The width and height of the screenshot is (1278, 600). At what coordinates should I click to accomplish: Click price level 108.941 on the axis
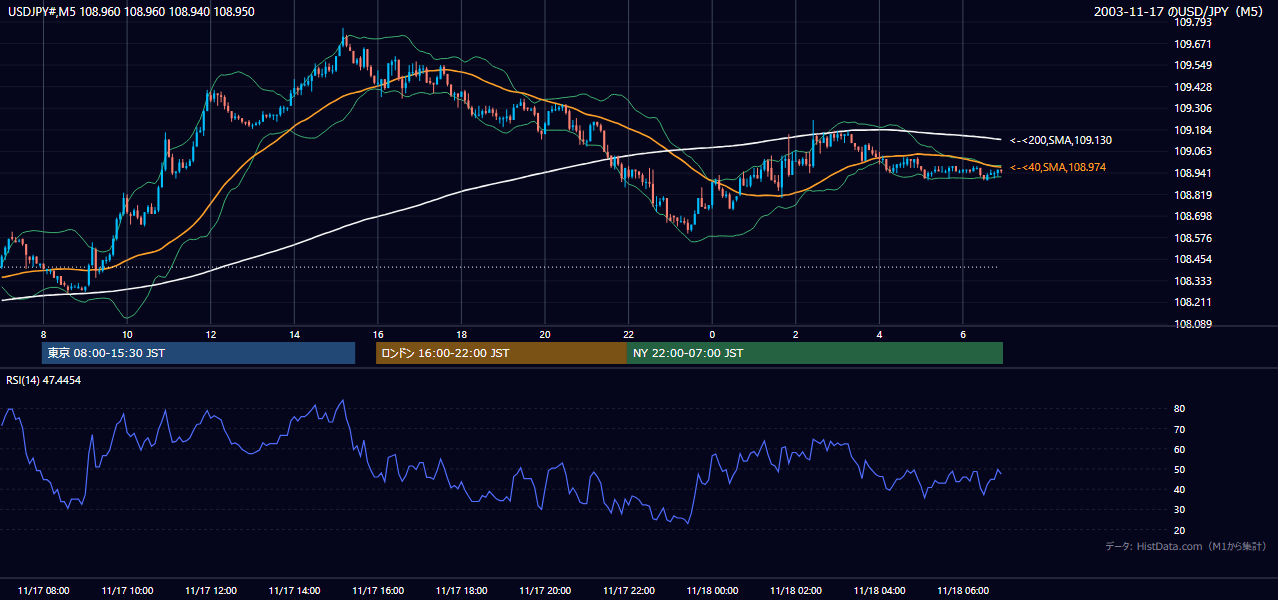1193,173
